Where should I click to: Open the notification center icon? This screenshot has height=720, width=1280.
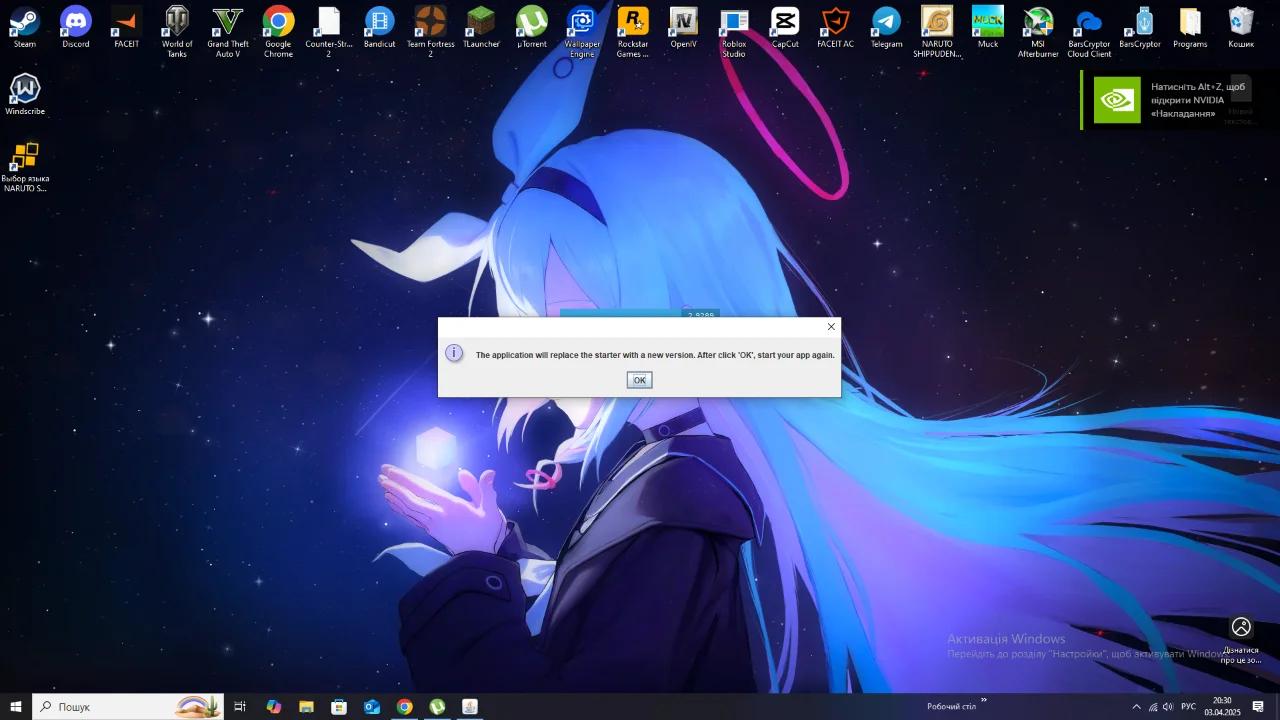click(1259, 707)
